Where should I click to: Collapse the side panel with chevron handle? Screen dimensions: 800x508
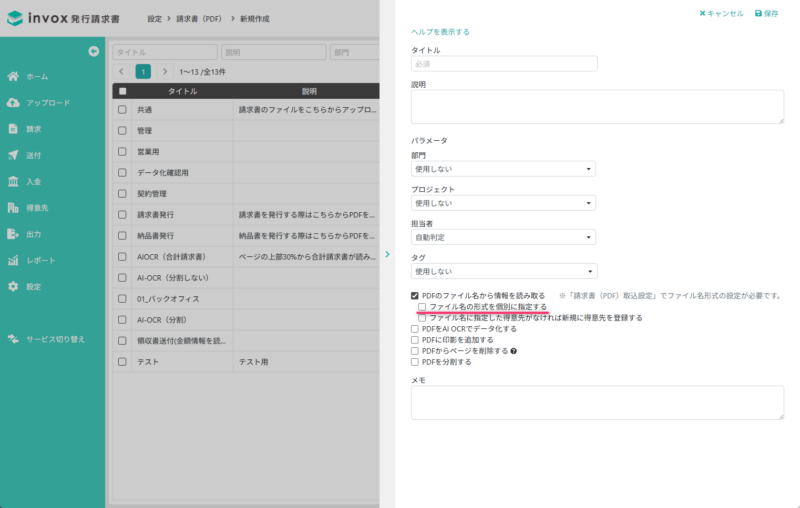[x=387, y=254]
